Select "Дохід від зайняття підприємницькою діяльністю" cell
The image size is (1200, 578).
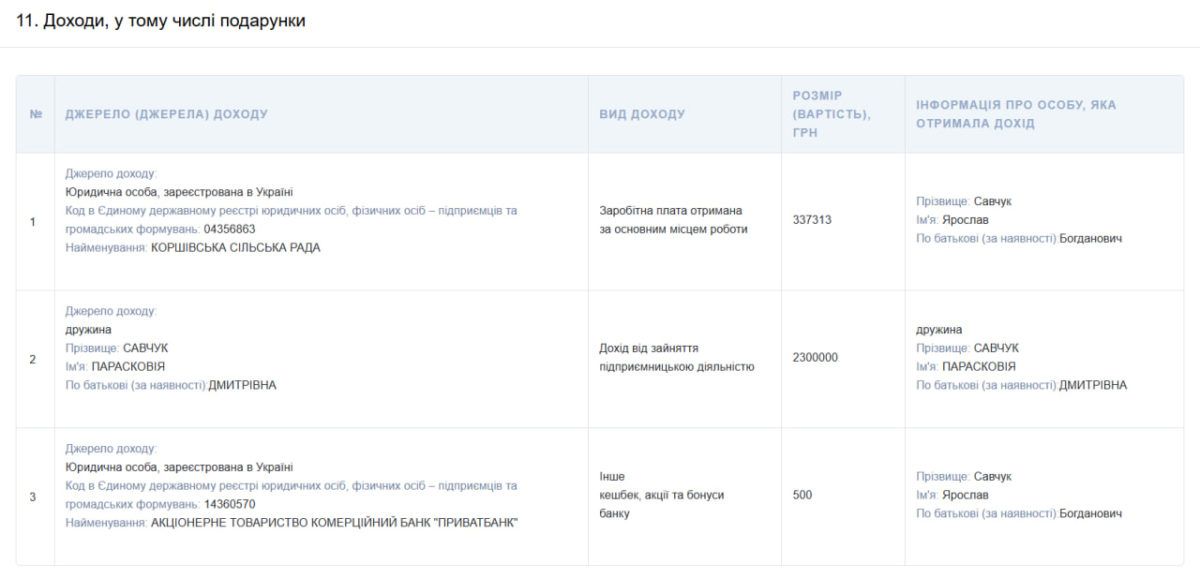676,358
